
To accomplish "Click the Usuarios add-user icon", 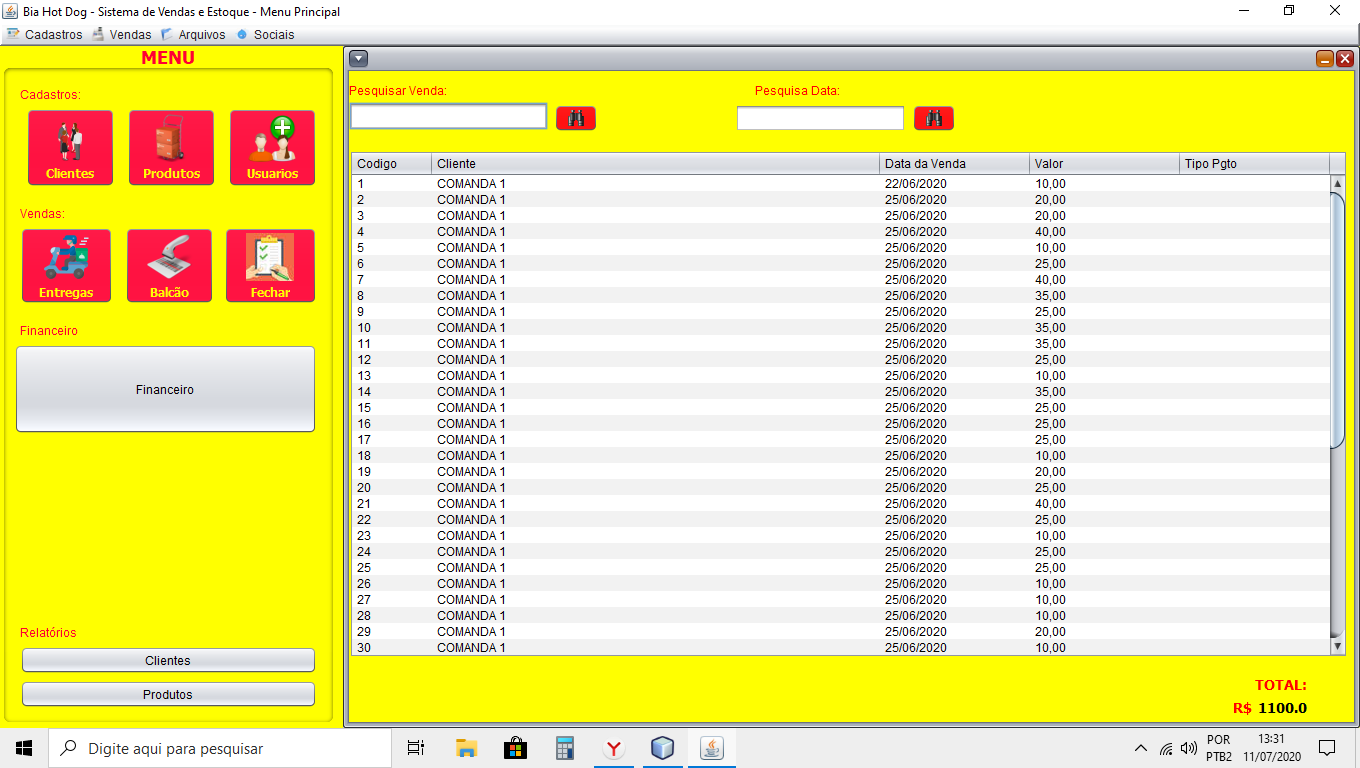I will click(272, 147).
